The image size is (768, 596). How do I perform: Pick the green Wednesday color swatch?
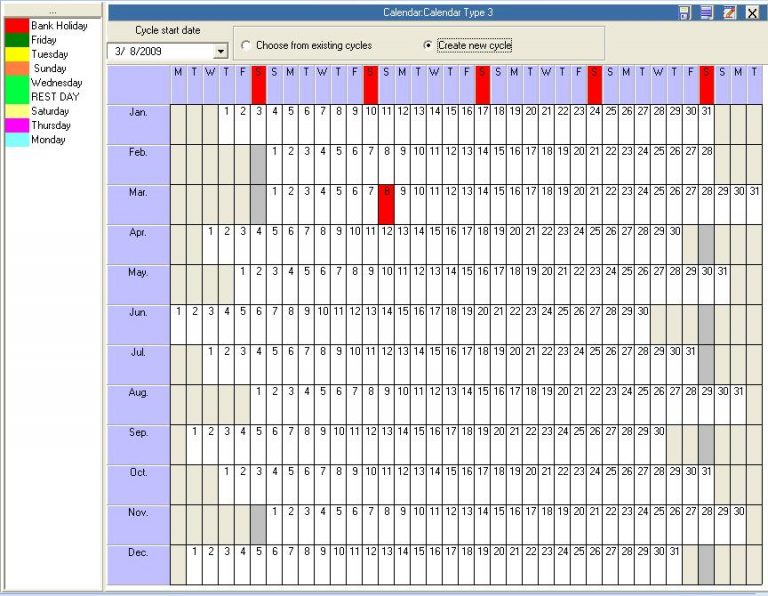pos(17,82)
